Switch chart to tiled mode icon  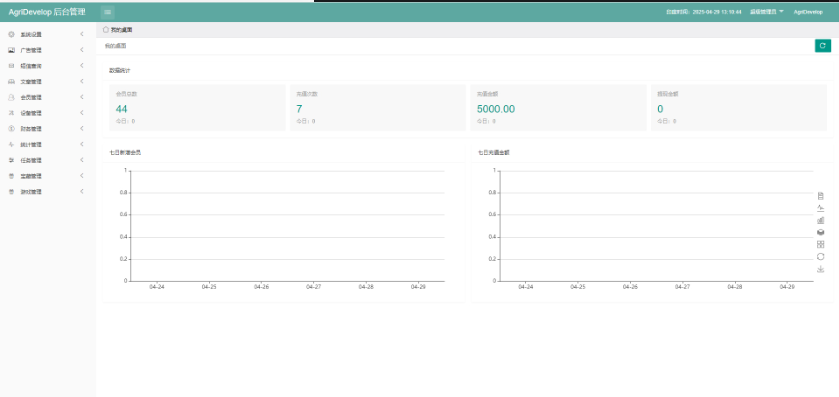point(821,245)
